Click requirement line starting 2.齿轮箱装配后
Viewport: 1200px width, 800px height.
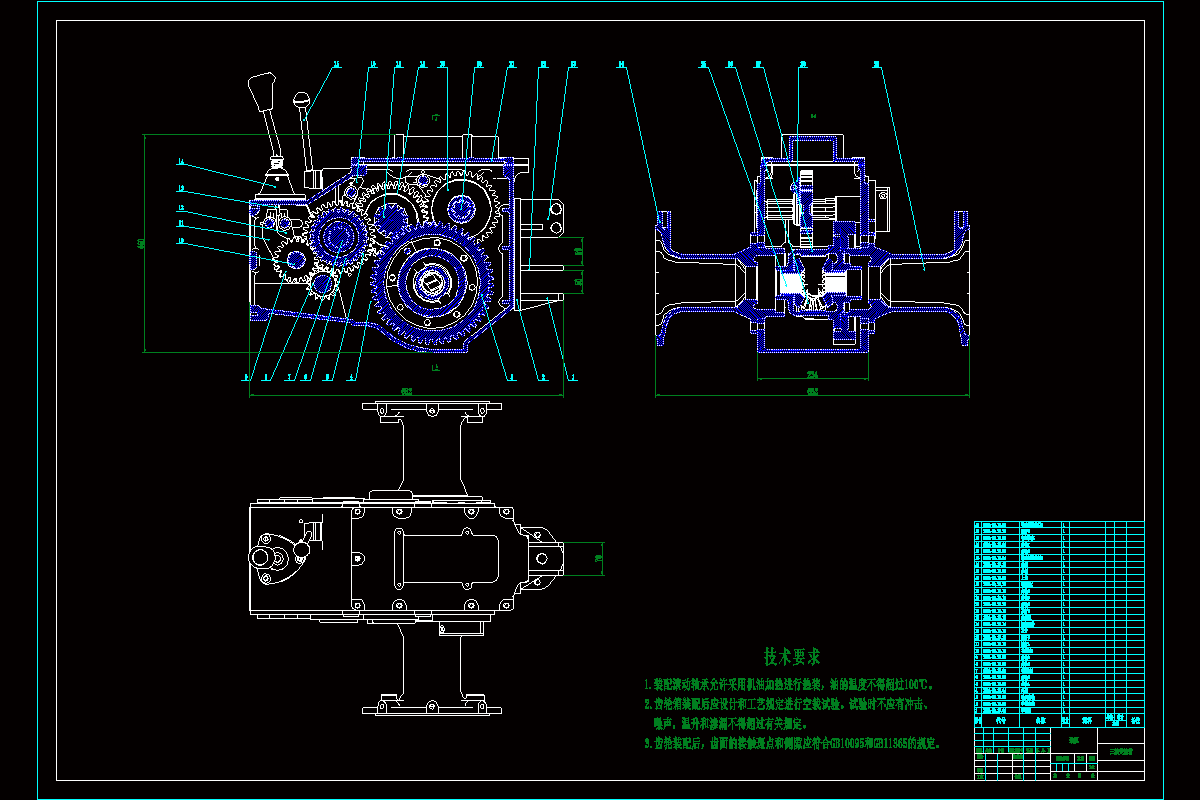tap(787, 704)
